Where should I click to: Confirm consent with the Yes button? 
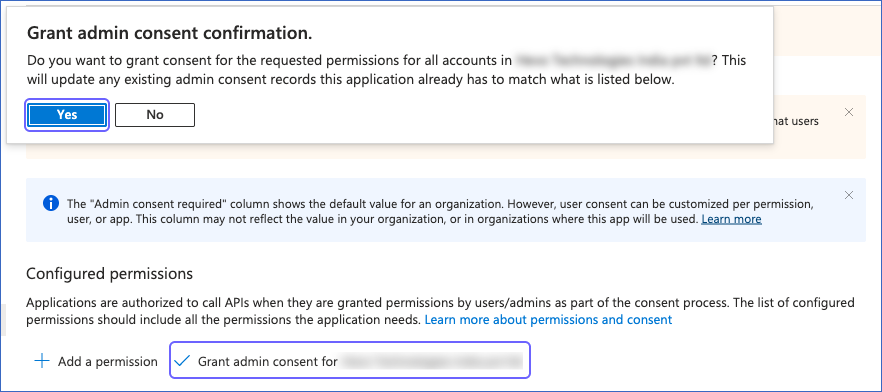(x=67, y=115)
